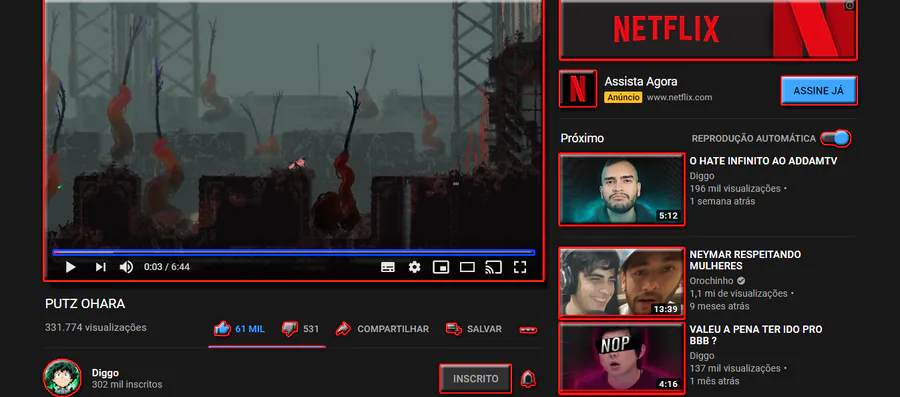Activate miniplayer mode
The width and height of the screenshot is (900, 397).
[441, 267]
